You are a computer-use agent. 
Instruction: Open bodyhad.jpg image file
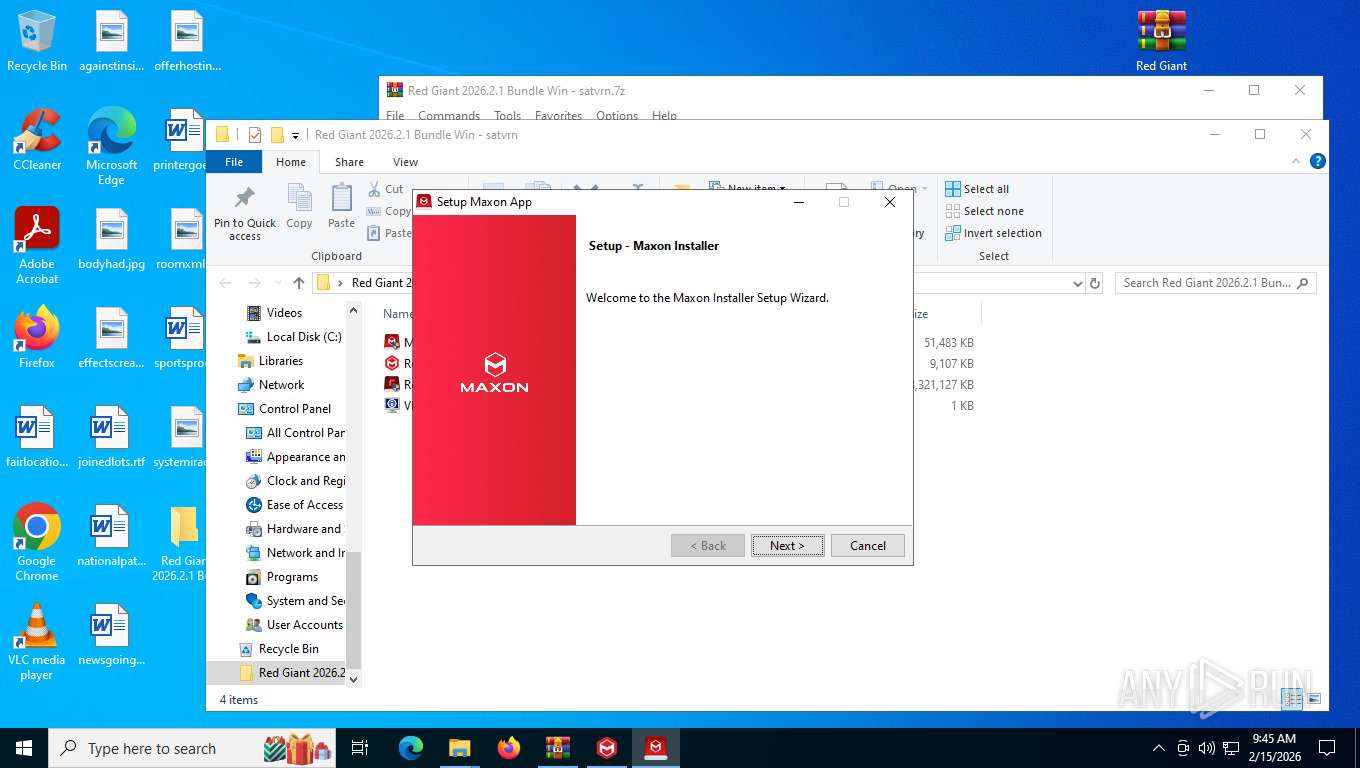111,240
